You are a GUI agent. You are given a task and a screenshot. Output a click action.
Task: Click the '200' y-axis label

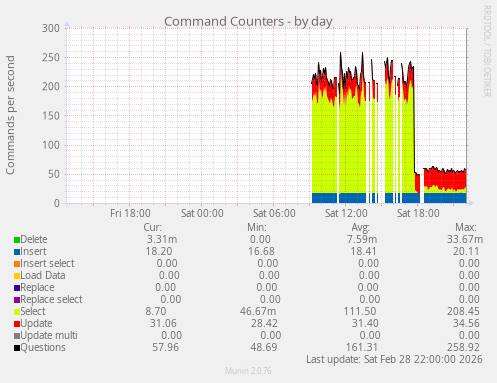[x=51, y=86]
